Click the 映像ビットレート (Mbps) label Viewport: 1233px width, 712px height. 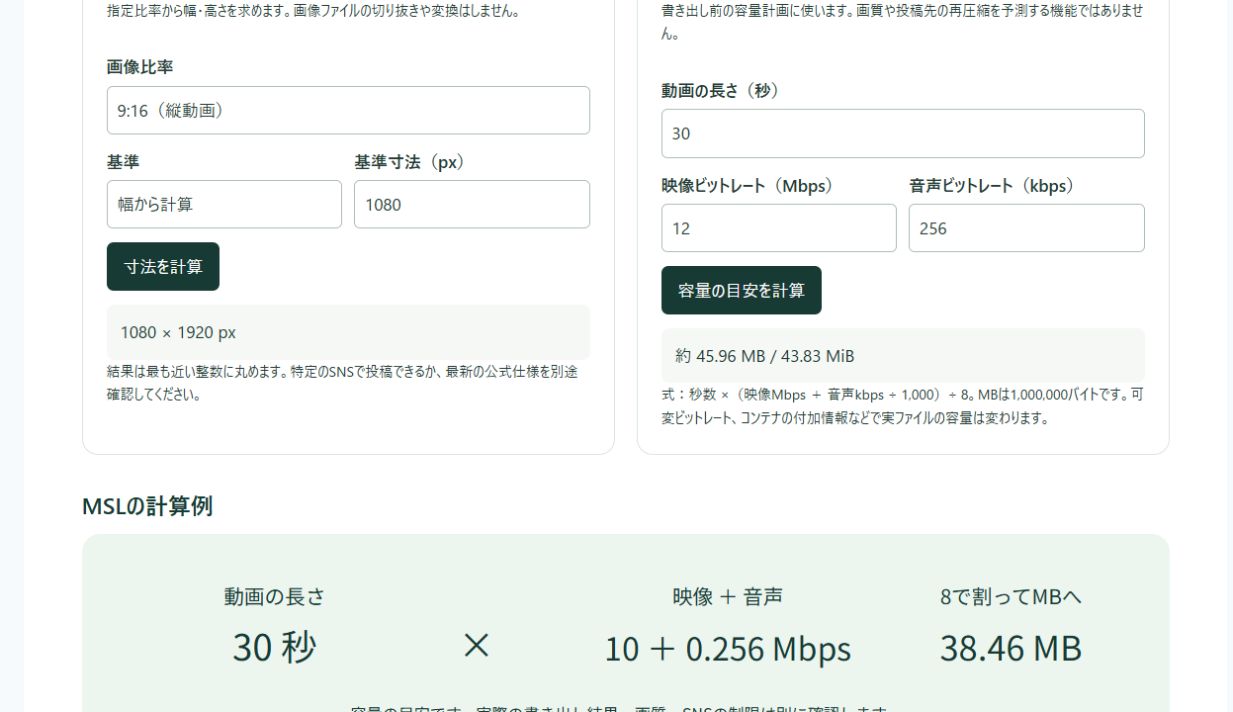coord(747,186)
